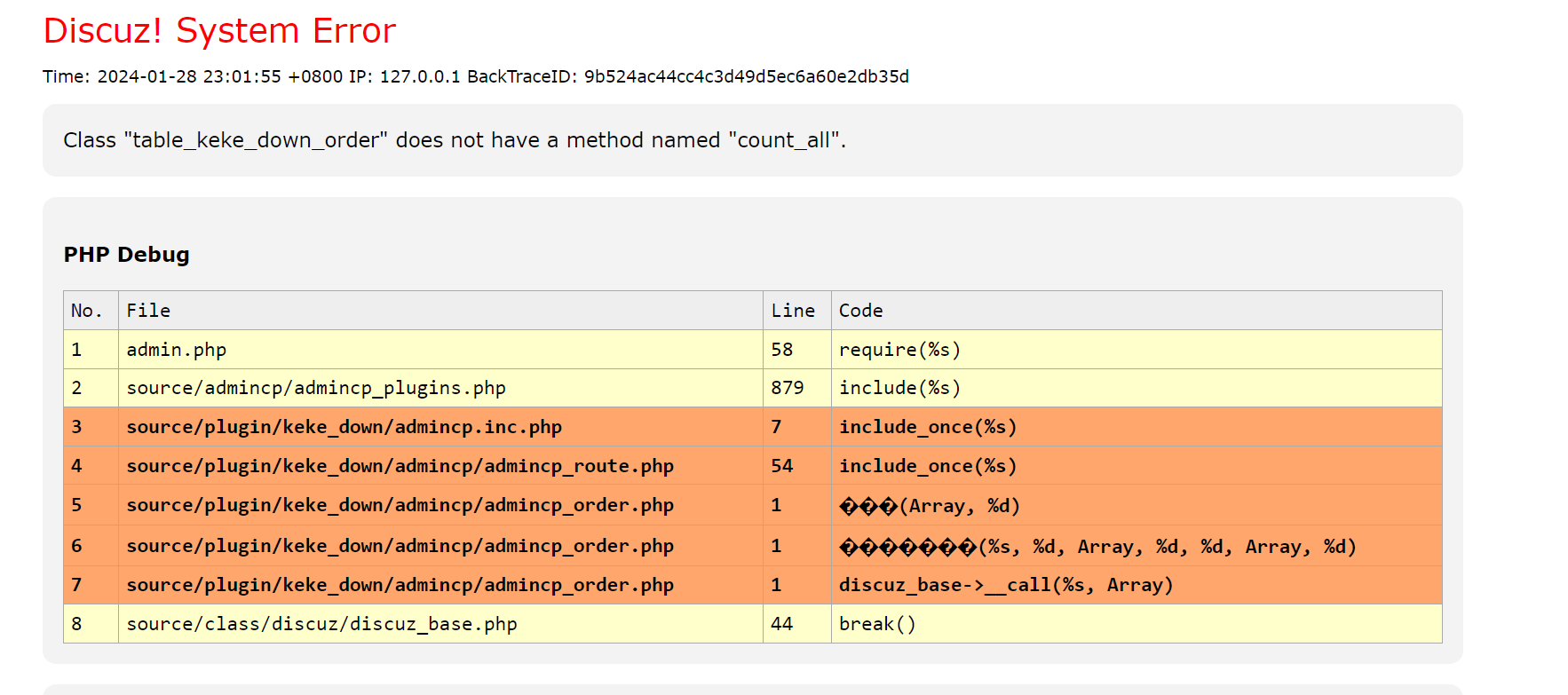Screen dimensions: 1568x695
Task: Select the 'admin.php' file cell
Action: [440, 350]
